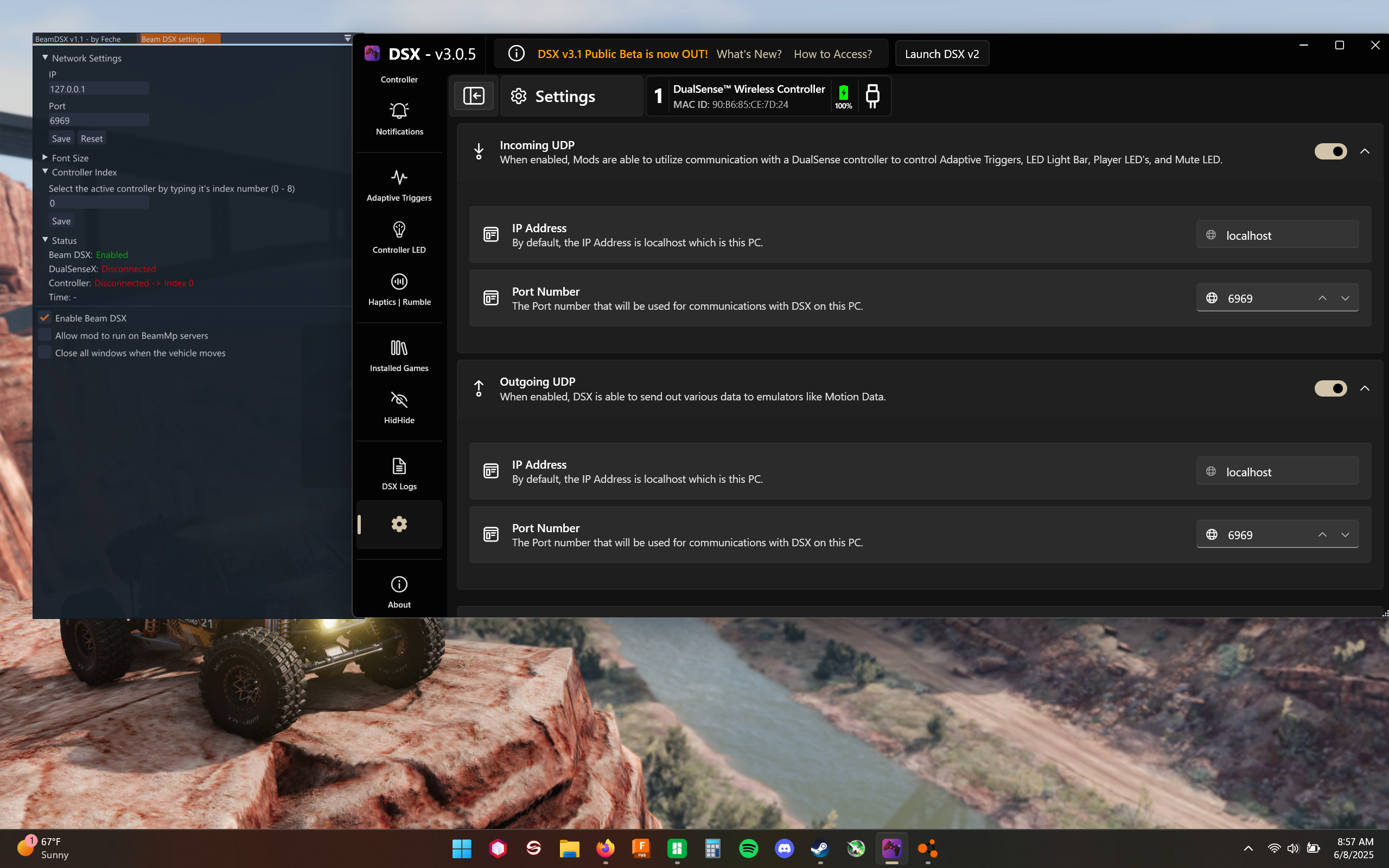Collapse Status section in BeamDSX
Viewport: 1389px width, 868px height.
click(46, 240)
